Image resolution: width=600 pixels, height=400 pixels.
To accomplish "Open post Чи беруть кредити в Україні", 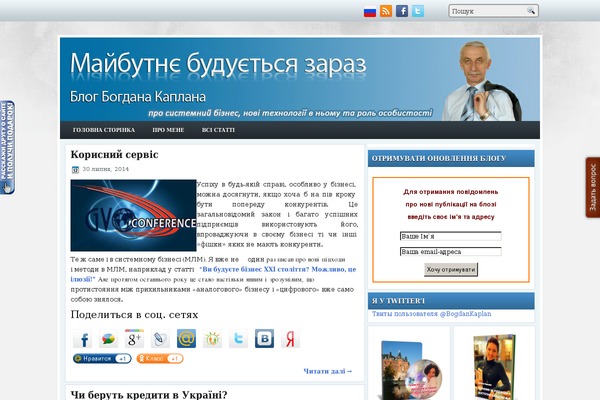I will pos(149,395).
